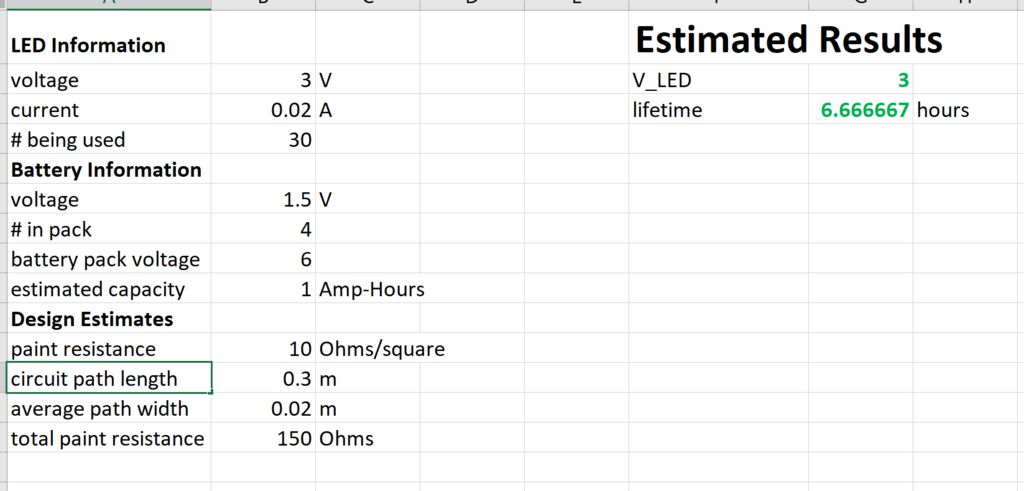Select the 'circuit path length' cell
Screen dimensions: 1024x491
pyautogui.click(x=108, y=379)
